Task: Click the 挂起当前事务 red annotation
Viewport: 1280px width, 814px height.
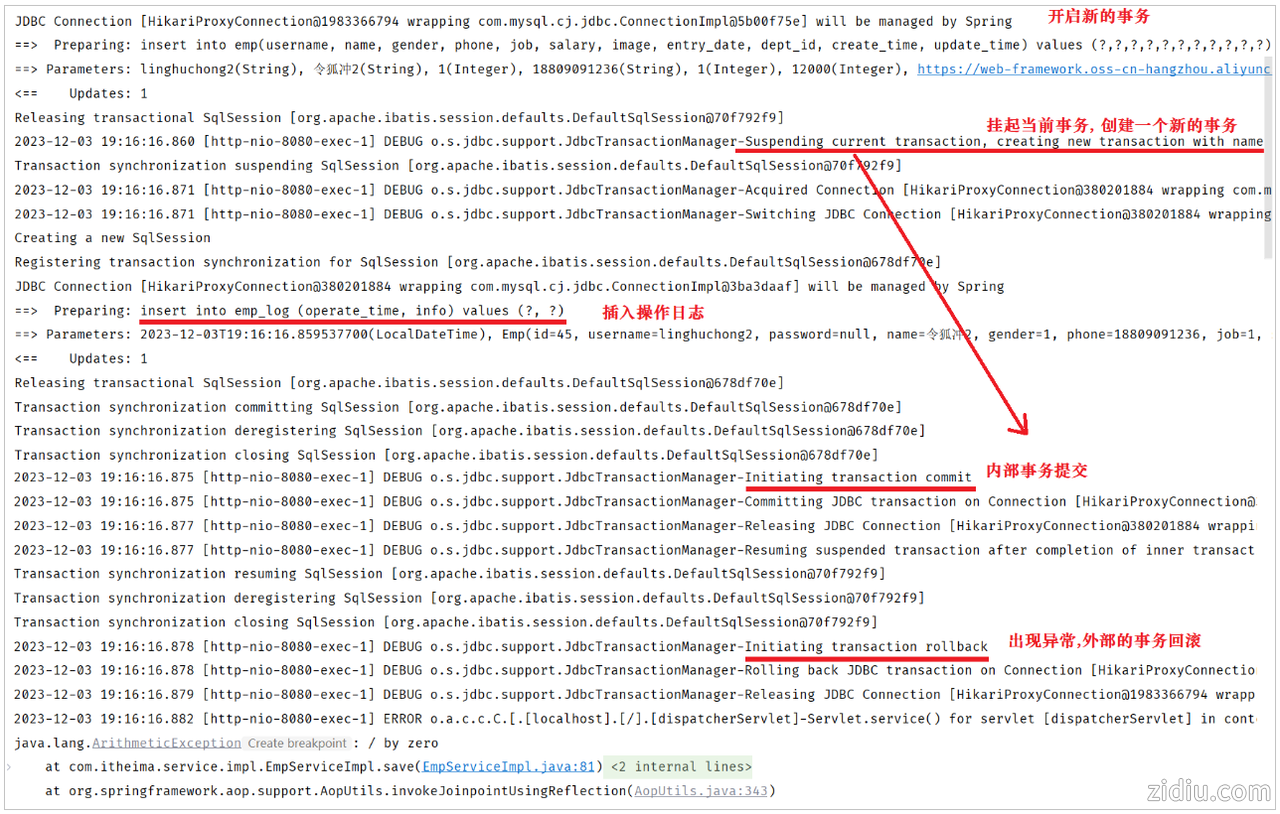Action: pos(1112,125)
